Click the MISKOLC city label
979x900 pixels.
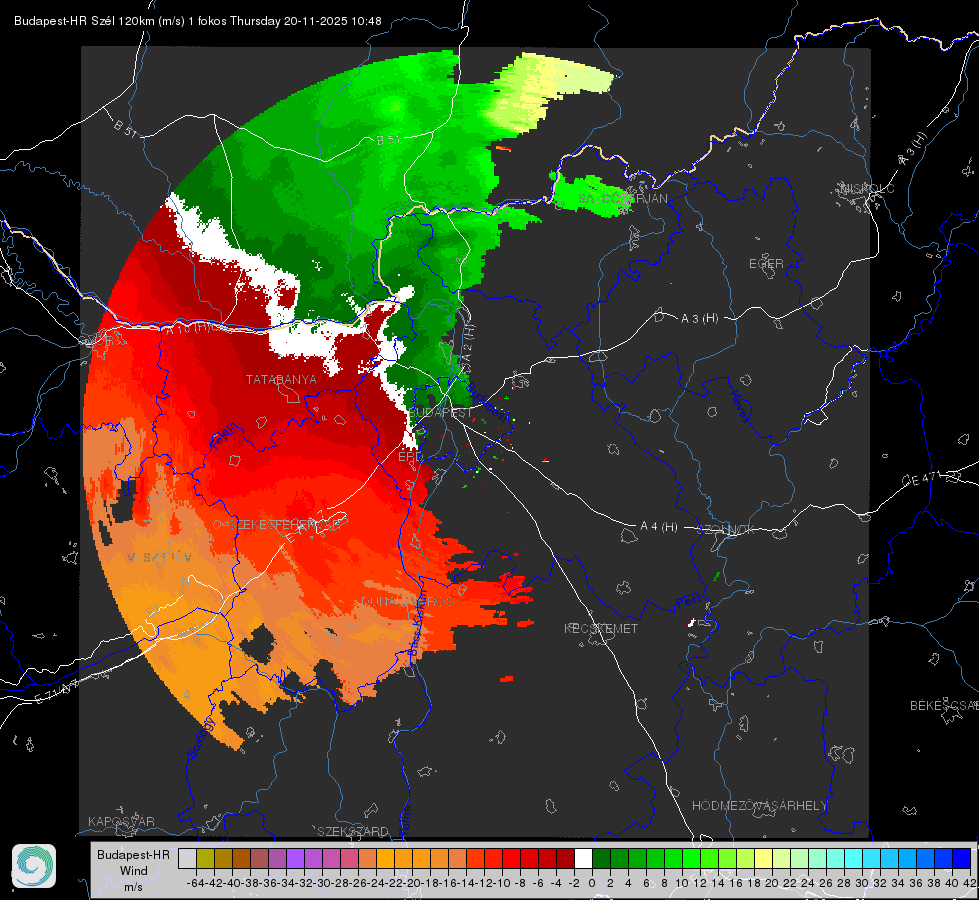pos(867,188)
